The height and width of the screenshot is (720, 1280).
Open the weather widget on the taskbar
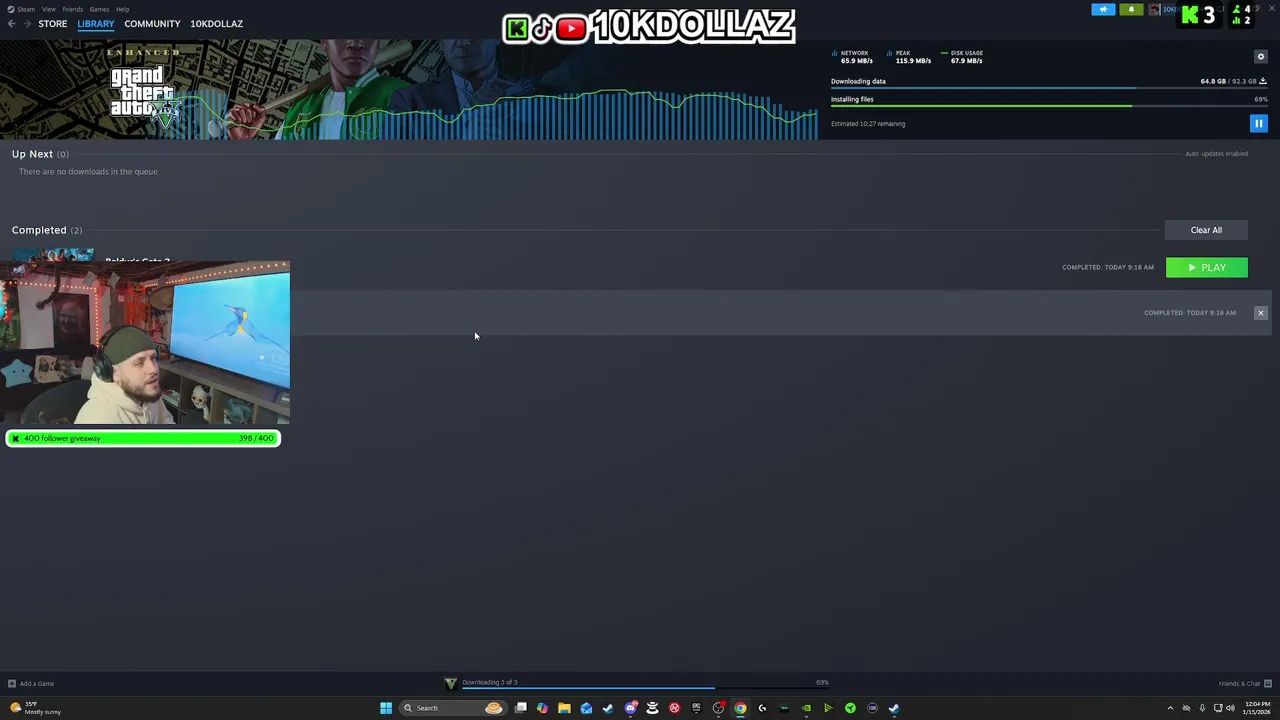click(36, 708)
